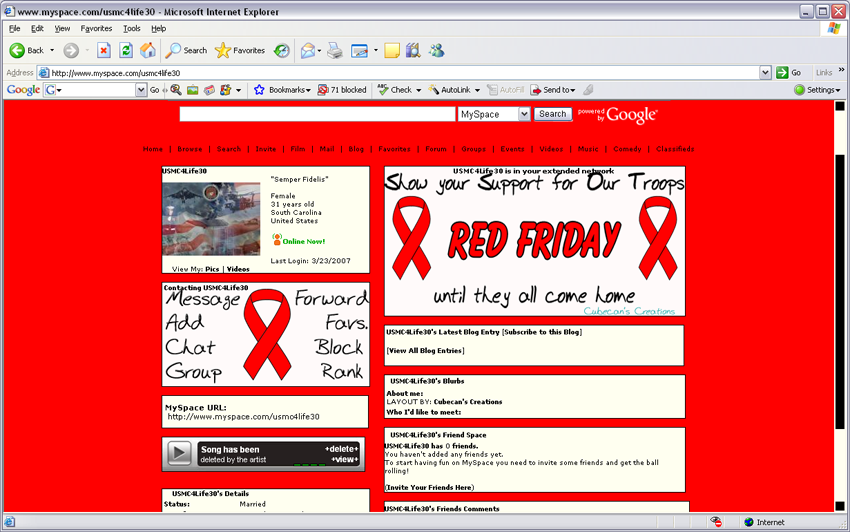Open View All Blog Entries link

click(426, 351)
